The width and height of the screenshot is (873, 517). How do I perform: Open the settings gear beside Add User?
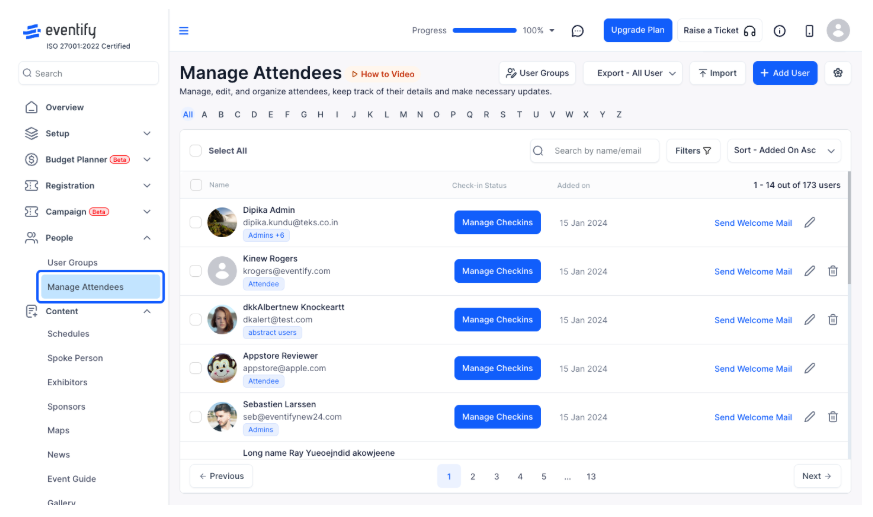837,73
